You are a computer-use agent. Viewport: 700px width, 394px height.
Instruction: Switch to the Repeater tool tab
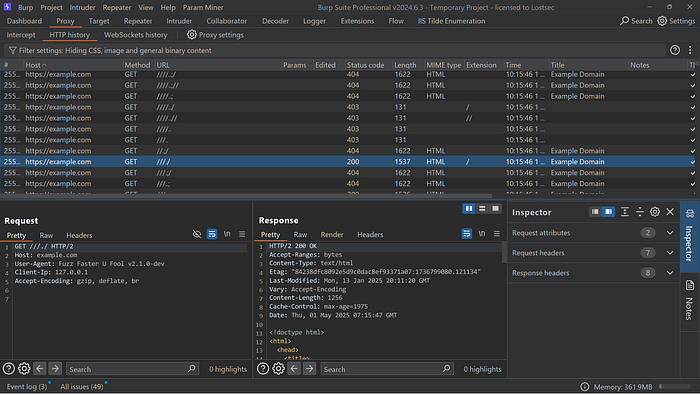pyautogui.click(x=138, y=21)
